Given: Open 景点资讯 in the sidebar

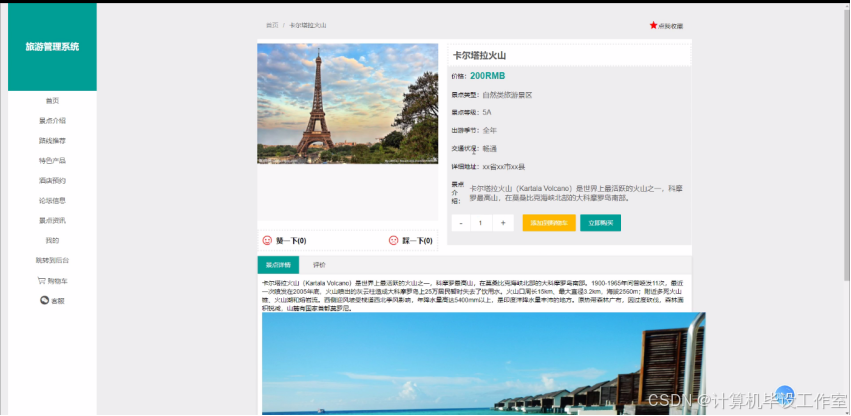Looking at the screenshot, I should pos(52,220).
